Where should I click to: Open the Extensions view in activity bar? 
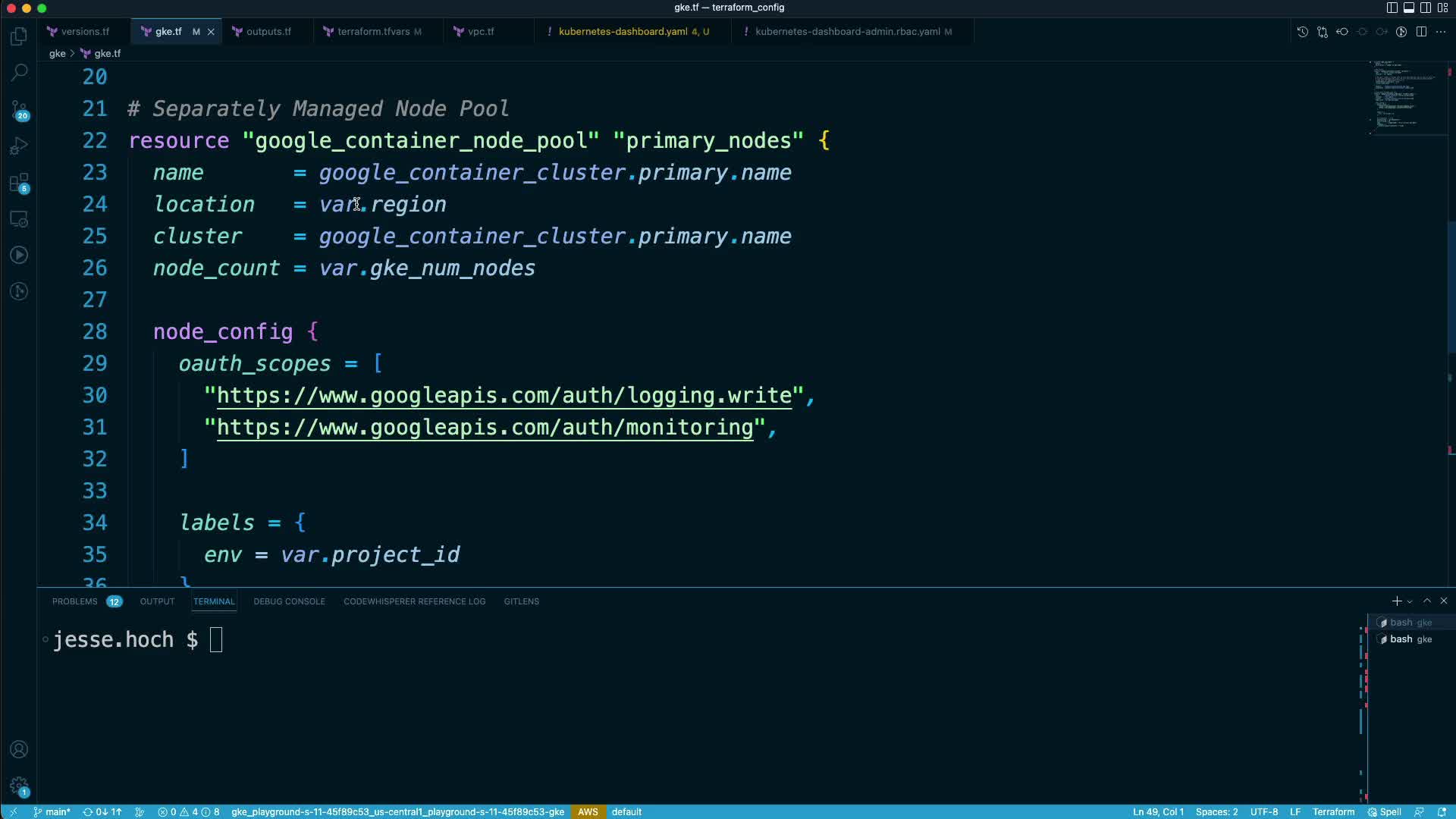click(19, 182)
